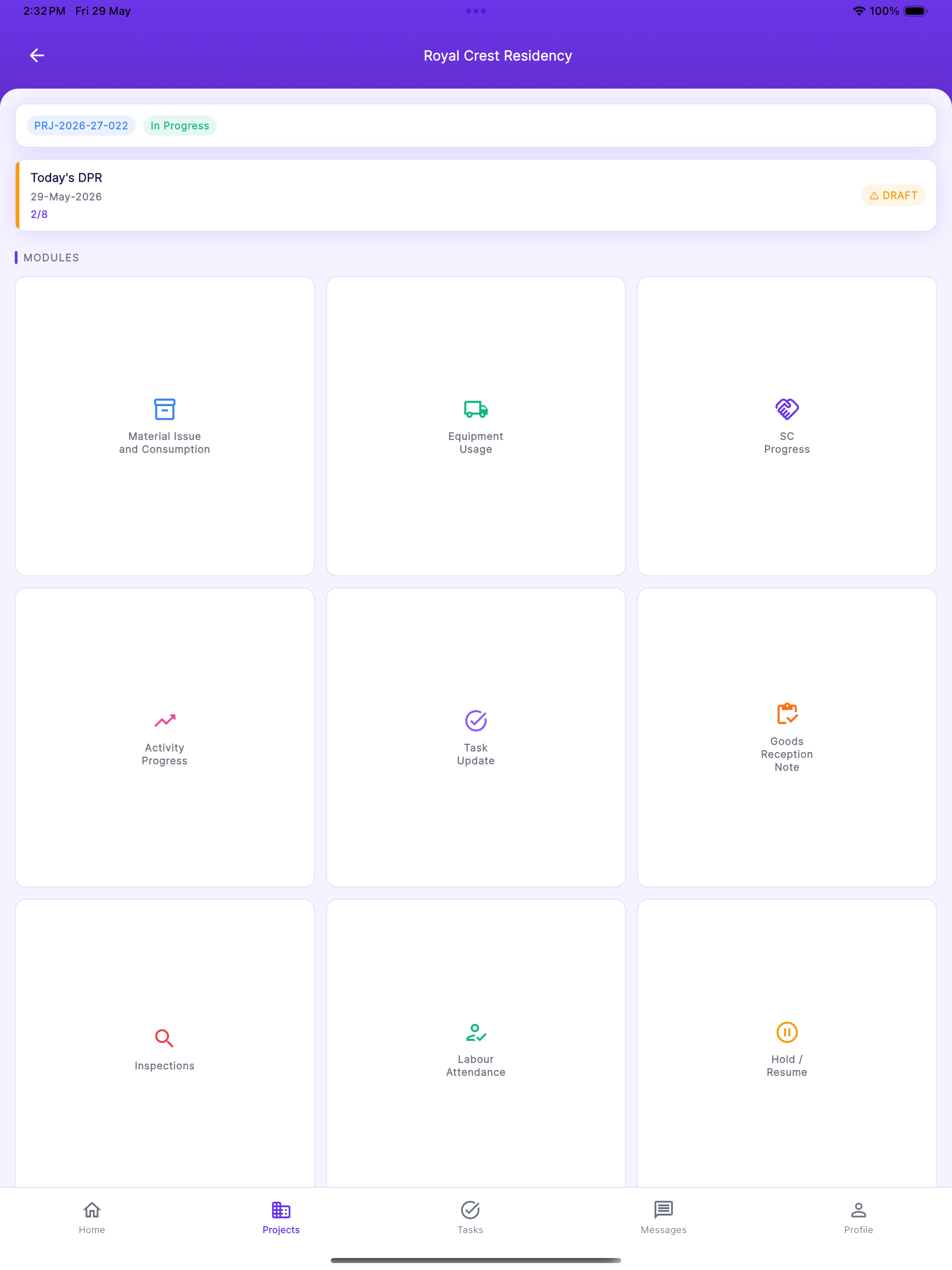This screenshot has width=952, height=1270.
Task: Go back using the arrow icon
Action: tap(37, 55)
